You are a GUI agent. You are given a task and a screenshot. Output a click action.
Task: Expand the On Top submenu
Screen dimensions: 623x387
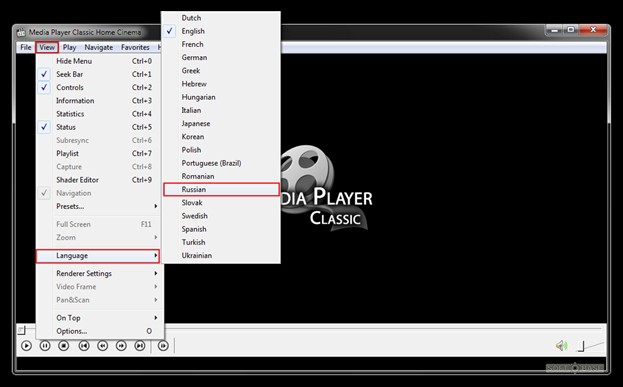(x=98, y=318)
